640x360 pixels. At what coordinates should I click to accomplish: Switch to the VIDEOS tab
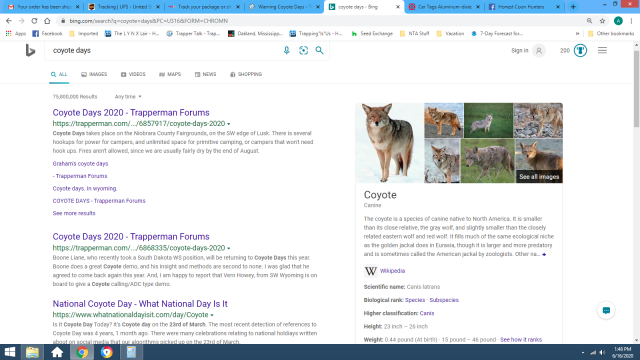click(133, 74)
